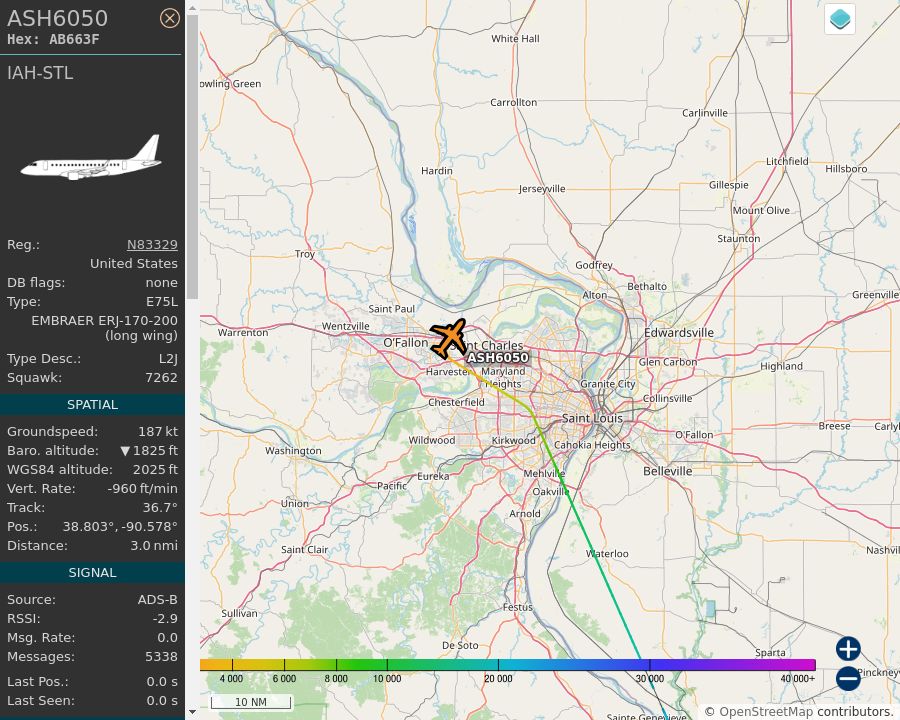This screenshot has height=720, width=900.
Task: Click the Wentzville map label
Action: 346,326
